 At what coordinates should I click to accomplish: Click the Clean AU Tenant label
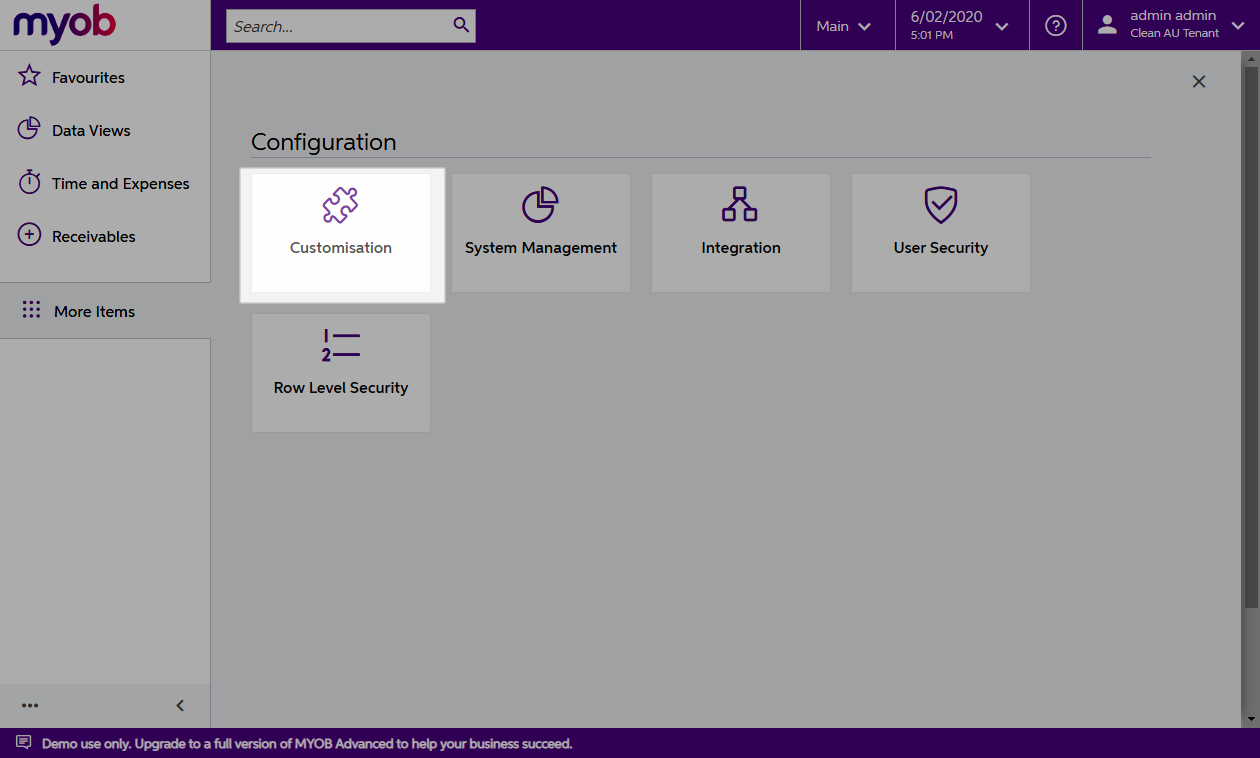pos(1175,34)
